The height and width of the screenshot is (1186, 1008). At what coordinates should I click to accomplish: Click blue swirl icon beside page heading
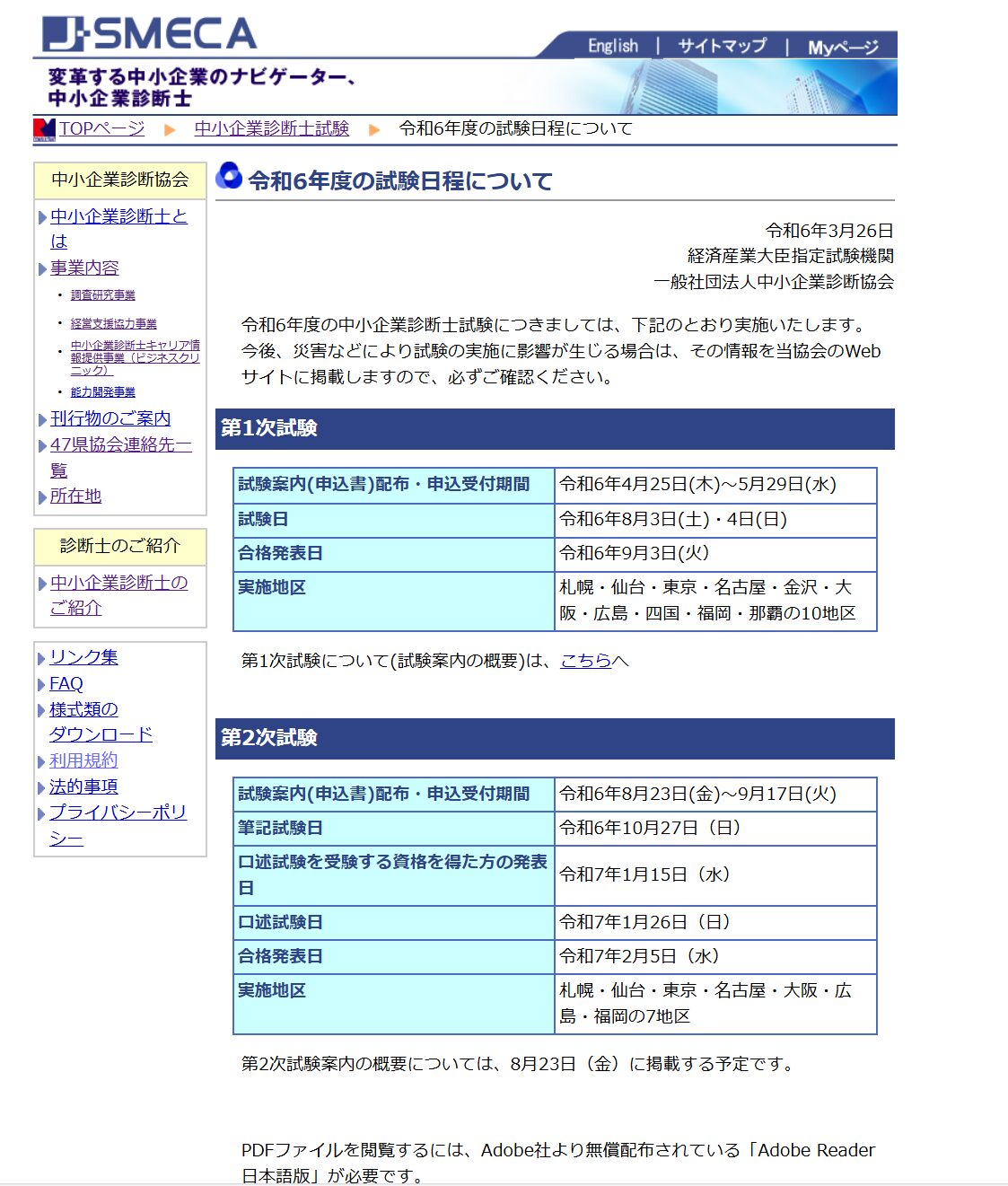pyautogui.click(x=229, y=176)
